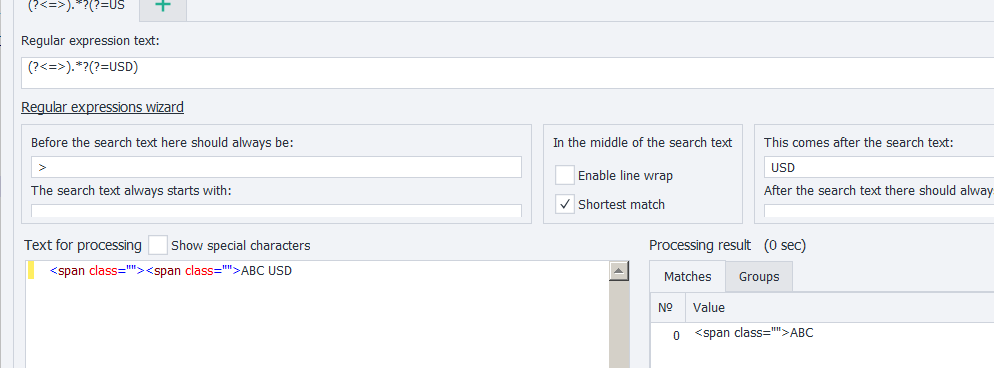Enable line wrap checkbox
The image size is (994, 368).
tap(565, 175)
